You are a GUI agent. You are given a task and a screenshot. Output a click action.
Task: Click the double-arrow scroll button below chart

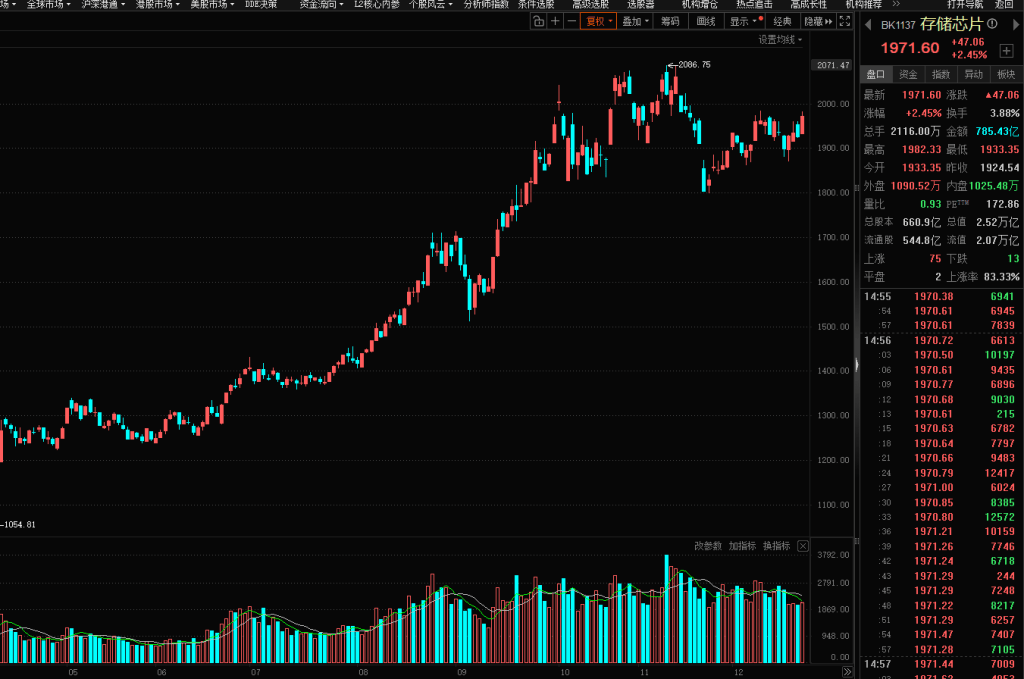[x=847, y=671]
